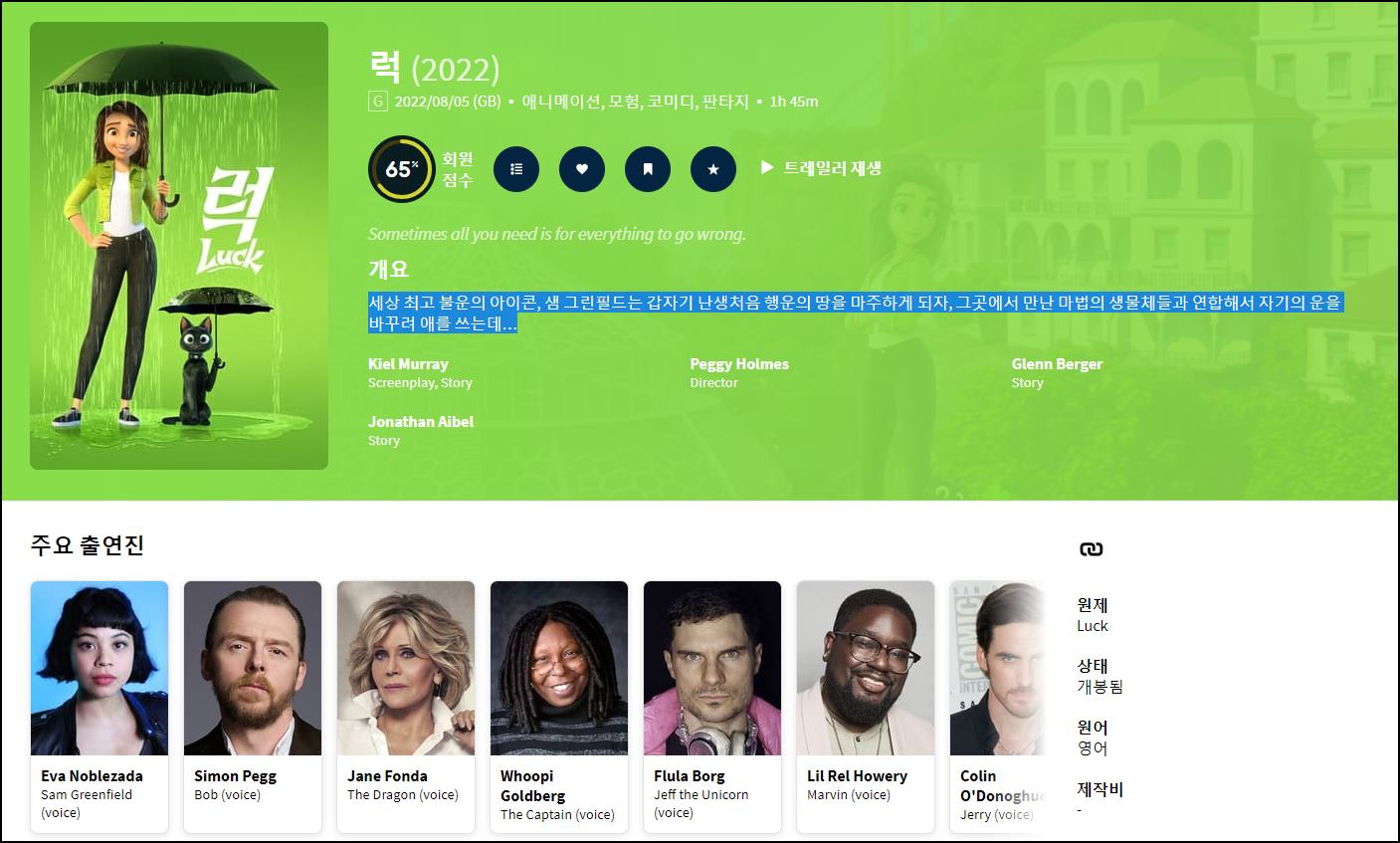Select the 애니메이션 genre link
The image size is (1400, 843).
click(561, 101)
